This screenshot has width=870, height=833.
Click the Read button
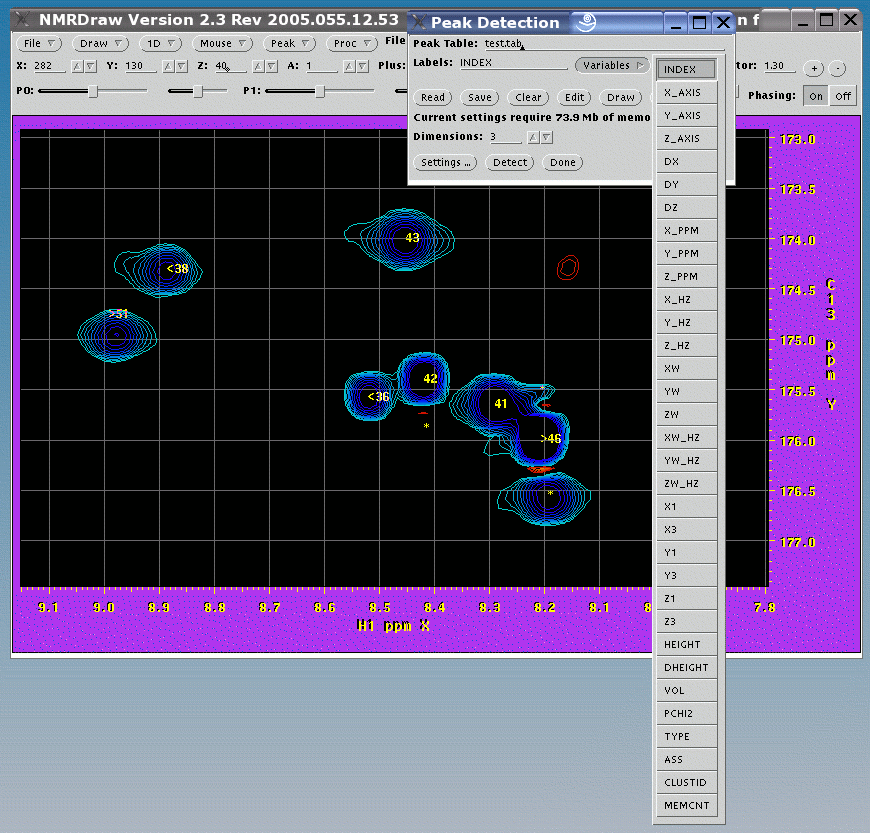pos(433,98)
